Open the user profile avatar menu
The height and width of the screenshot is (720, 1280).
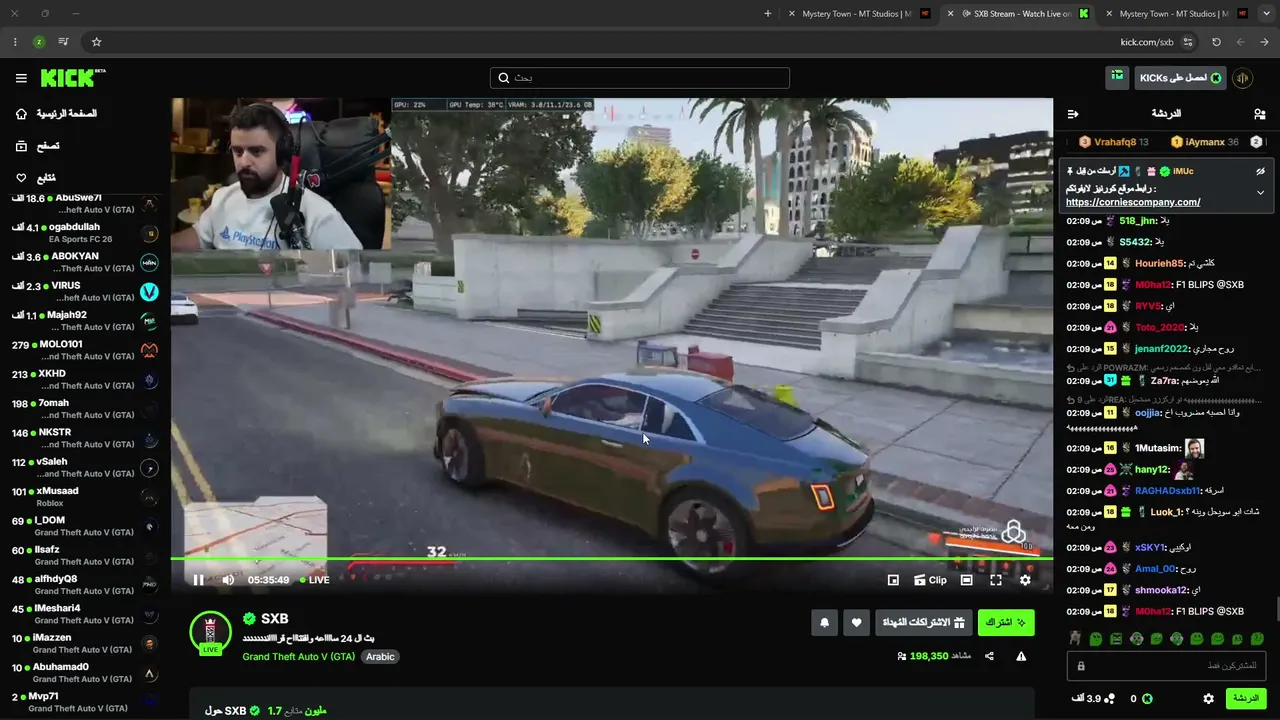pyautogui.click(x=1243, y=78)
